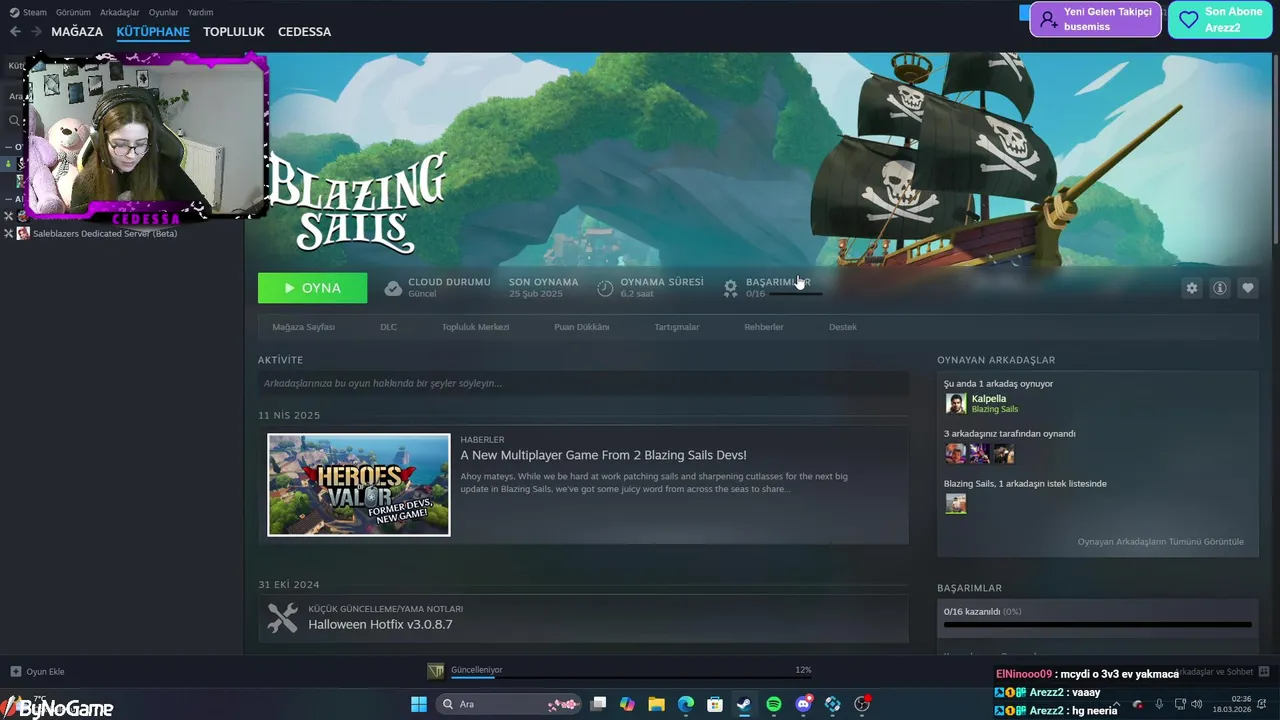
Task: Switch to the MAĞAZA tab
Action: click(x=77, y=32)
